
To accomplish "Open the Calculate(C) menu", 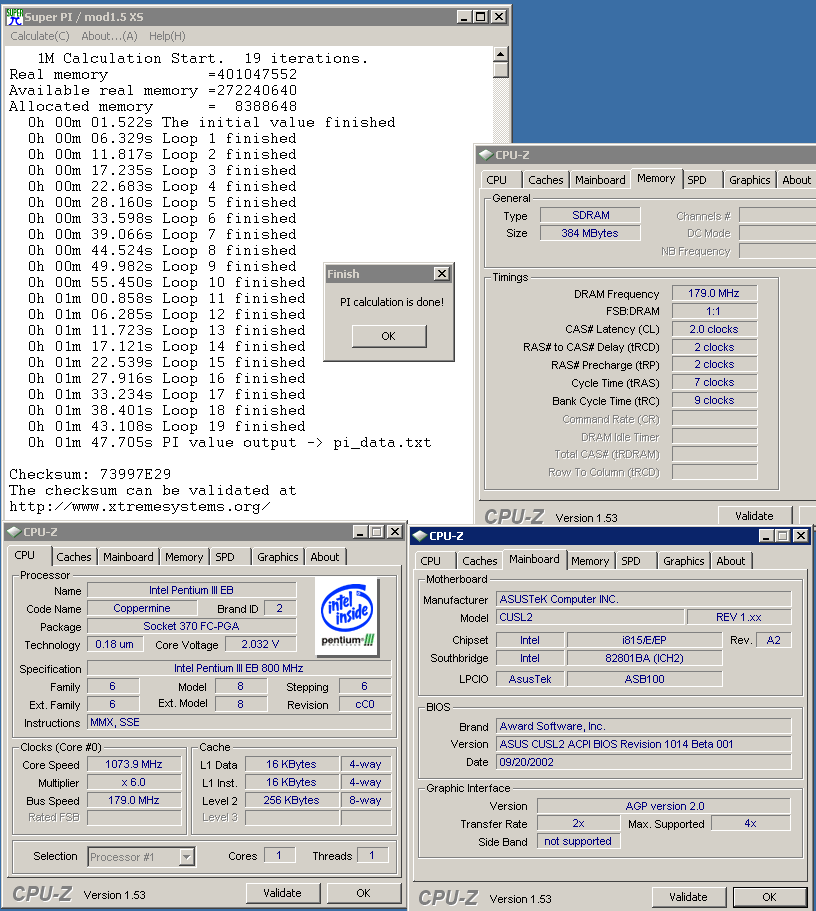I will [40, 36].
